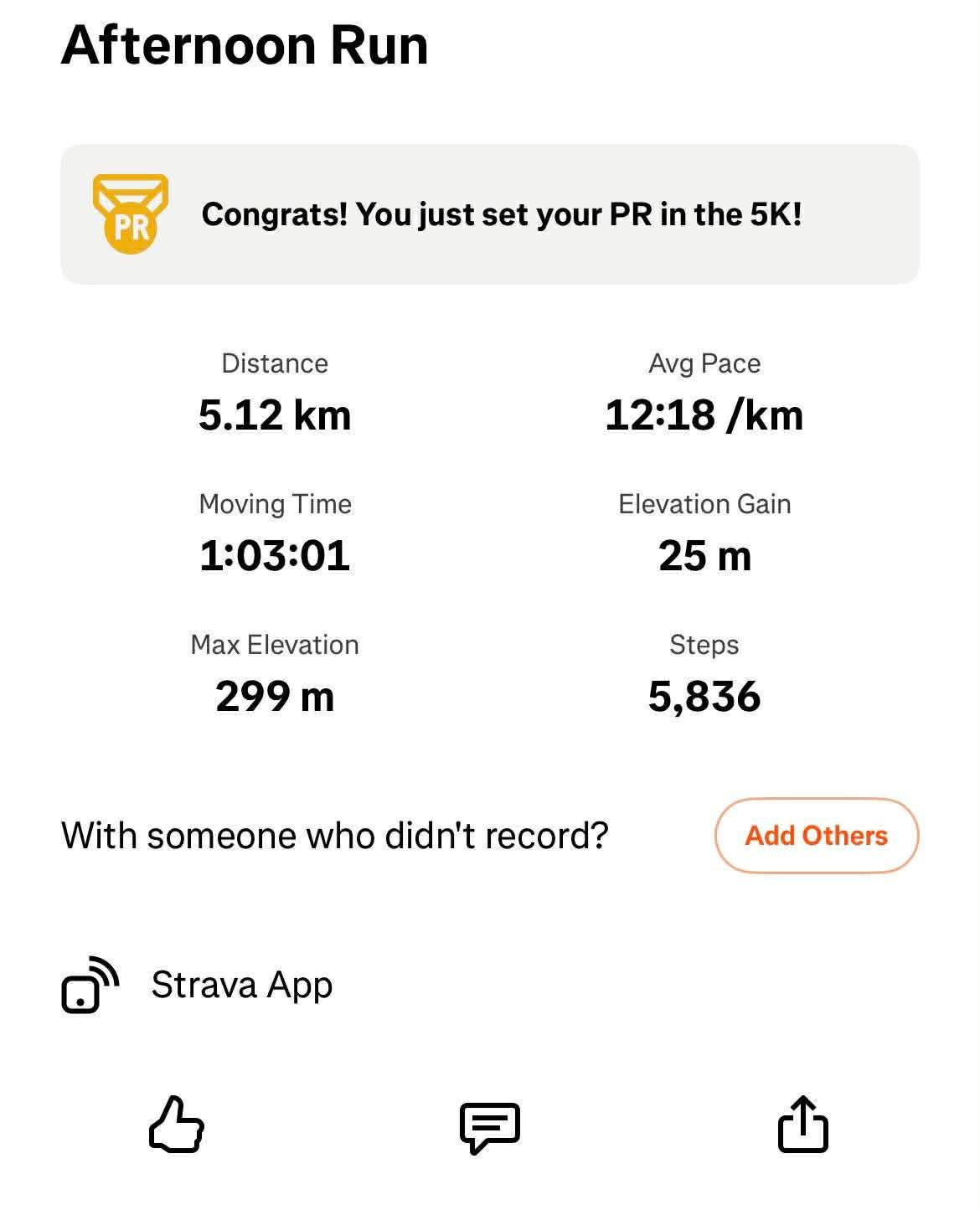Image resolution: width=980 pixels, height=1210 pixels.
Task: Tap the Moving Time stat label
Action: point(275,504)
